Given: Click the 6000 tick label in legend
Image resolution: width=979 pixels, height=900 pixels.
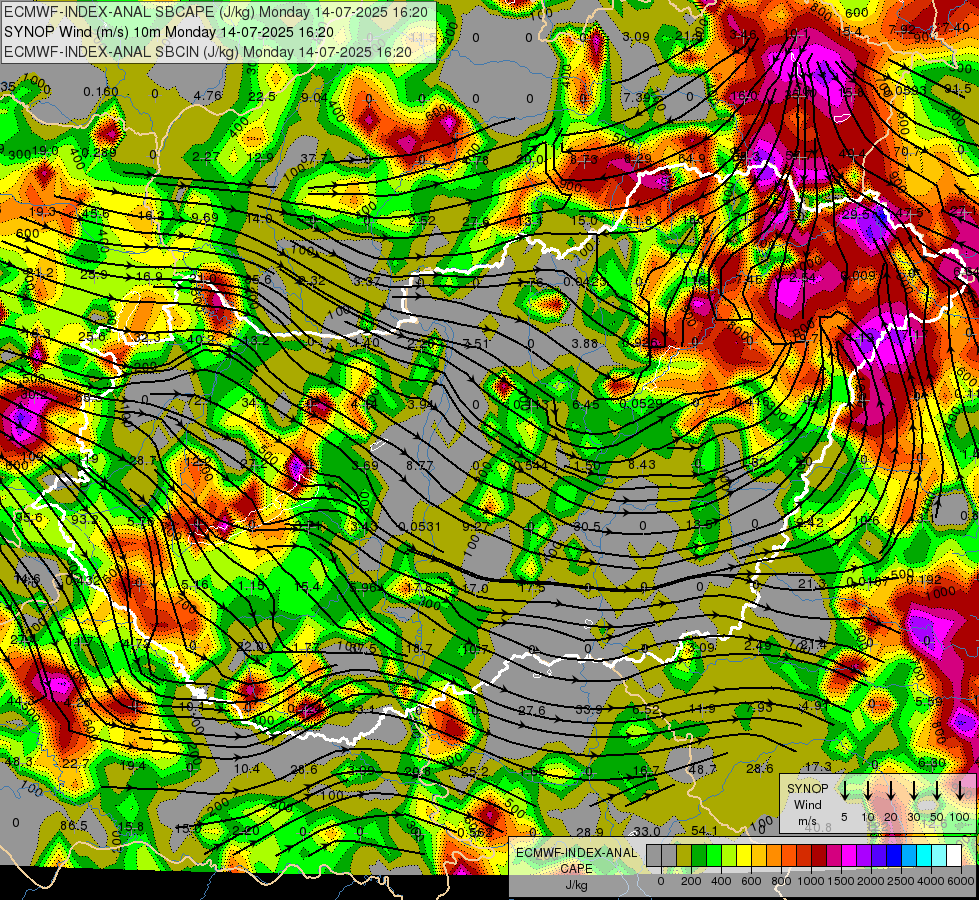Looking at the screenshot, I should pos(962,881).
